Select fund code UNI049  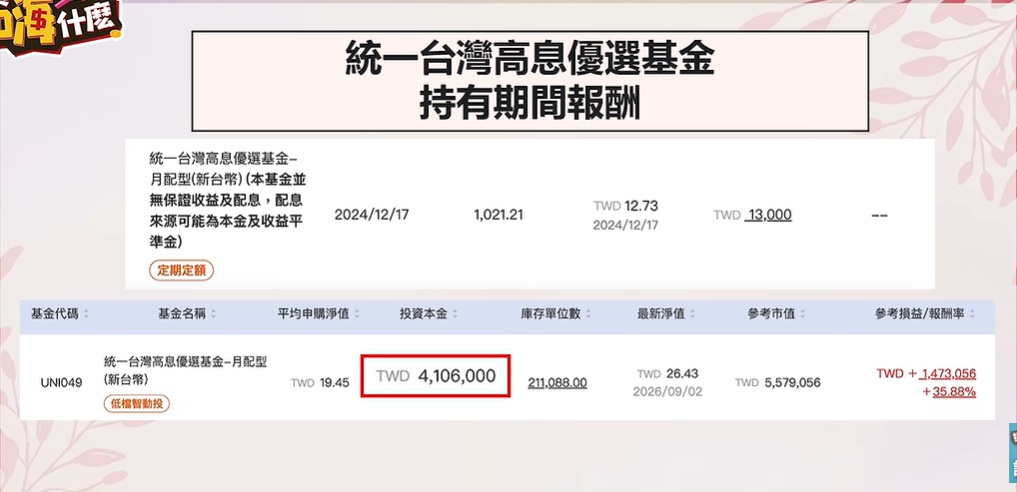62,383
